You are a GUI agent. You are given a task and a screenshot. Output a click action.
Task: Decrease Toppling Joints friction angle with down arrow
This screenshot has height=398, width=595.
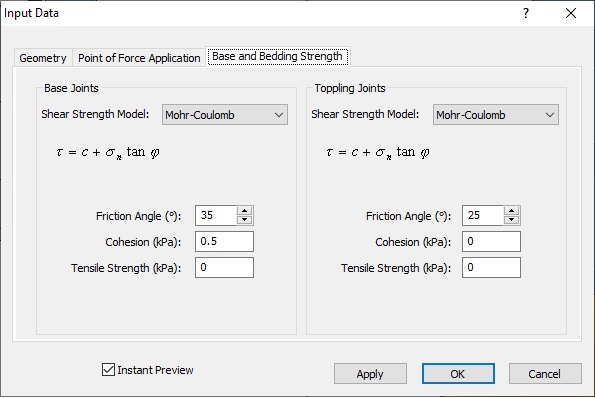512,220
